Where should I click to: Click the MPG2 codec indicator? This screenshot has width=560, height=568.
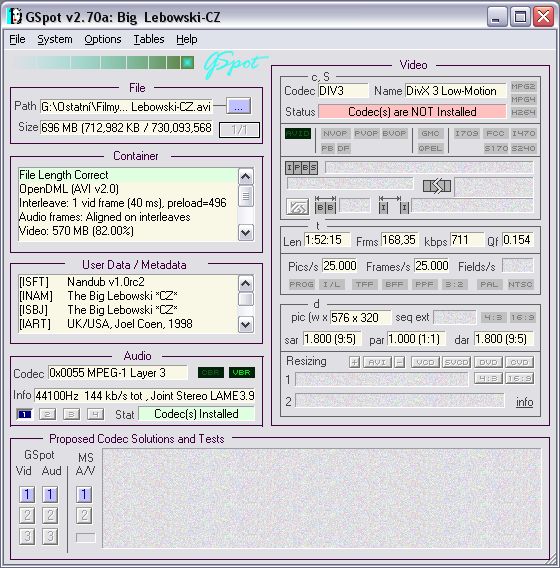coord(523,86)
